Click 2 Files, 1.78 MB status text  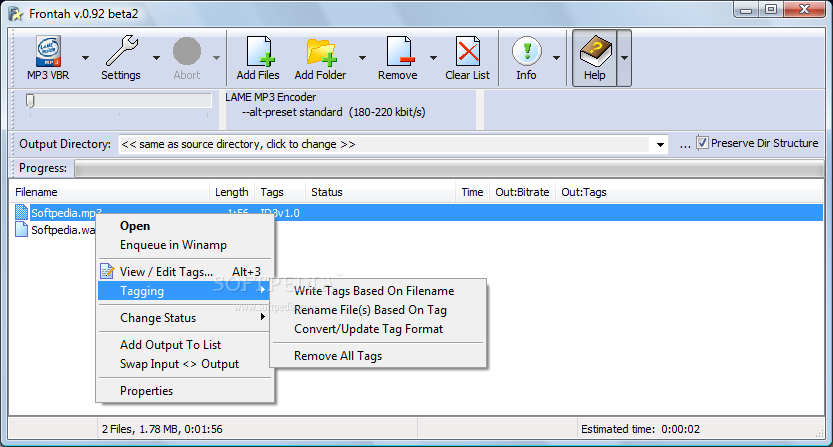[x=162, y=429]
